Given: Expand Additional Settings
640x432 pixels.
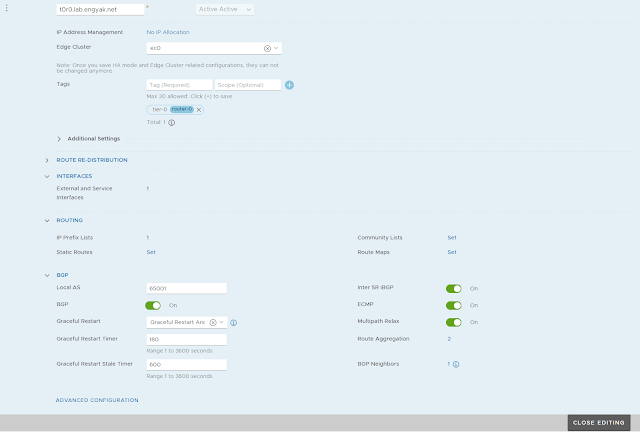Looking at the screenshot, I should pyautogui.click(x=59, y=139).
